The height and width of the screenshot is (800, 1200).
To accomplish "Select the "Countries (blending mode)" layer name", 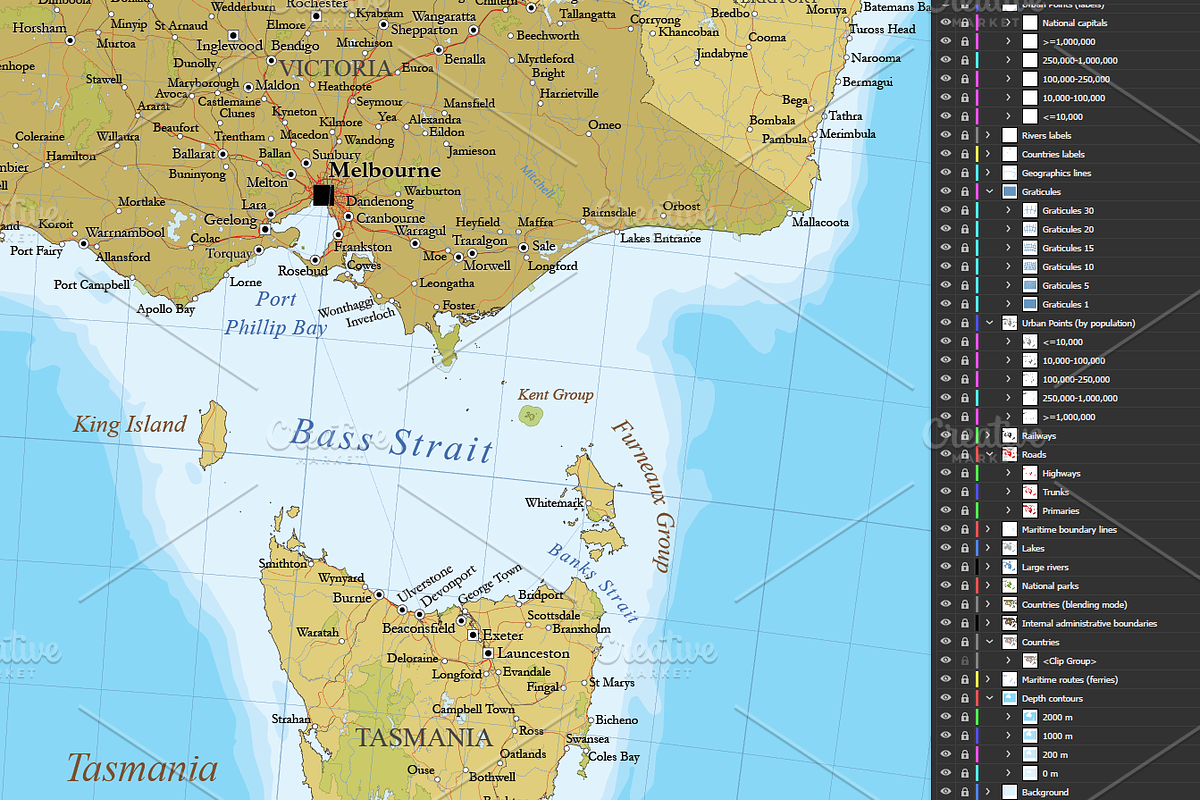I will [x=1075, y=605].
